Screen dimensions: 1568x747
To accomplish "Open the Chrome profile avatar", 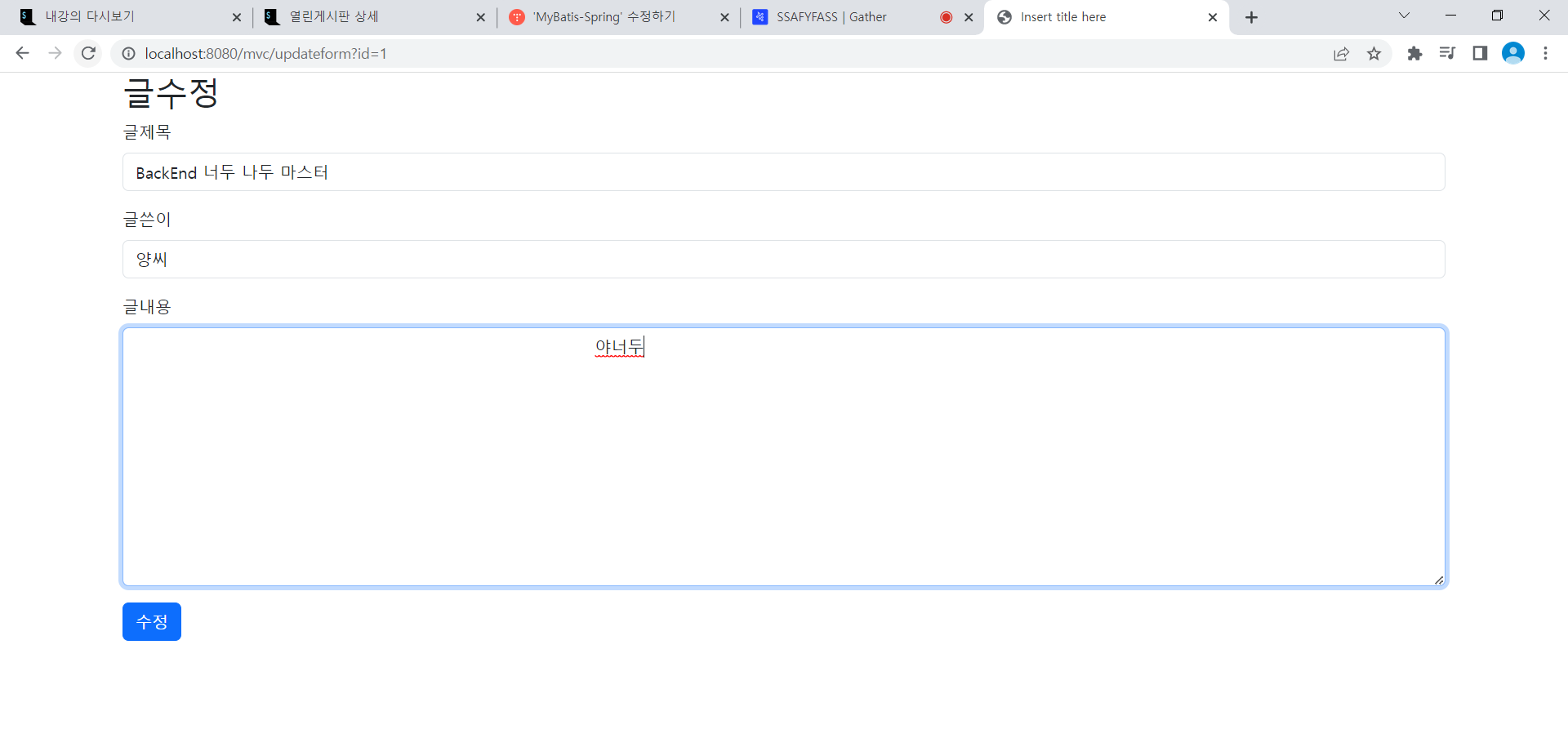I will [1513, 53].
